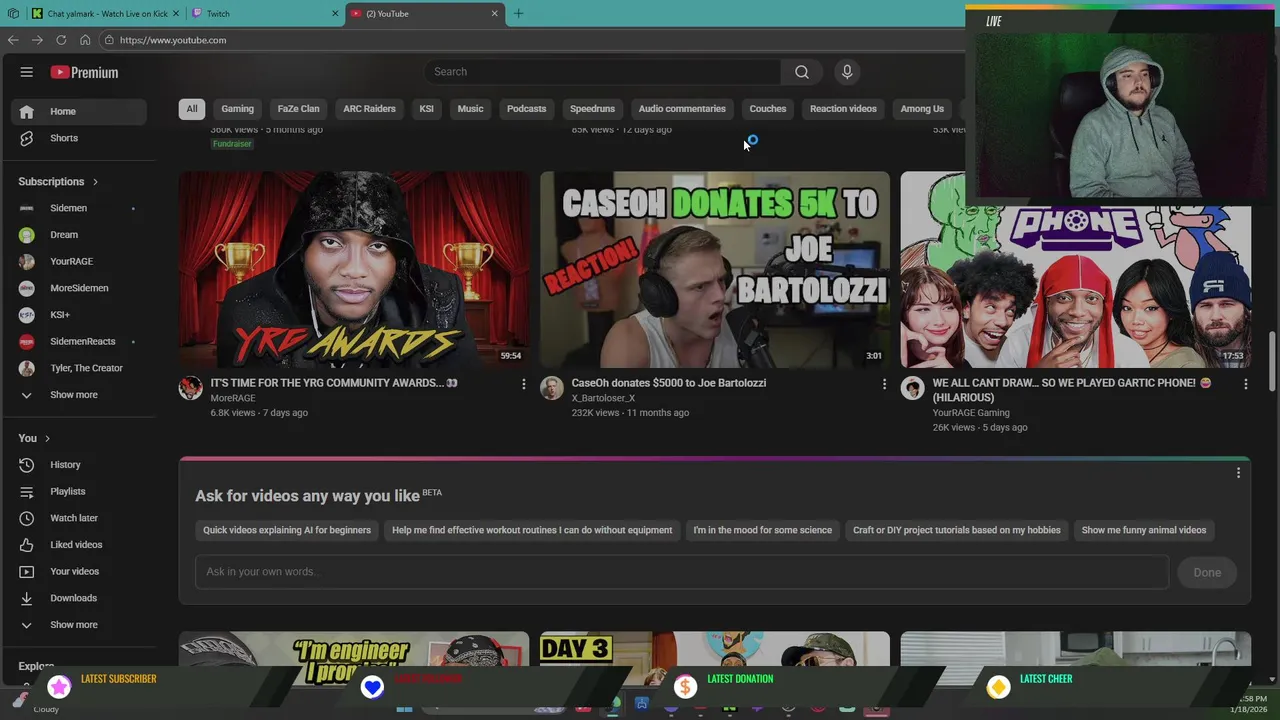Select the Gaming filter chip
This screenshot has height=720, width=1280.
point(237,109)
